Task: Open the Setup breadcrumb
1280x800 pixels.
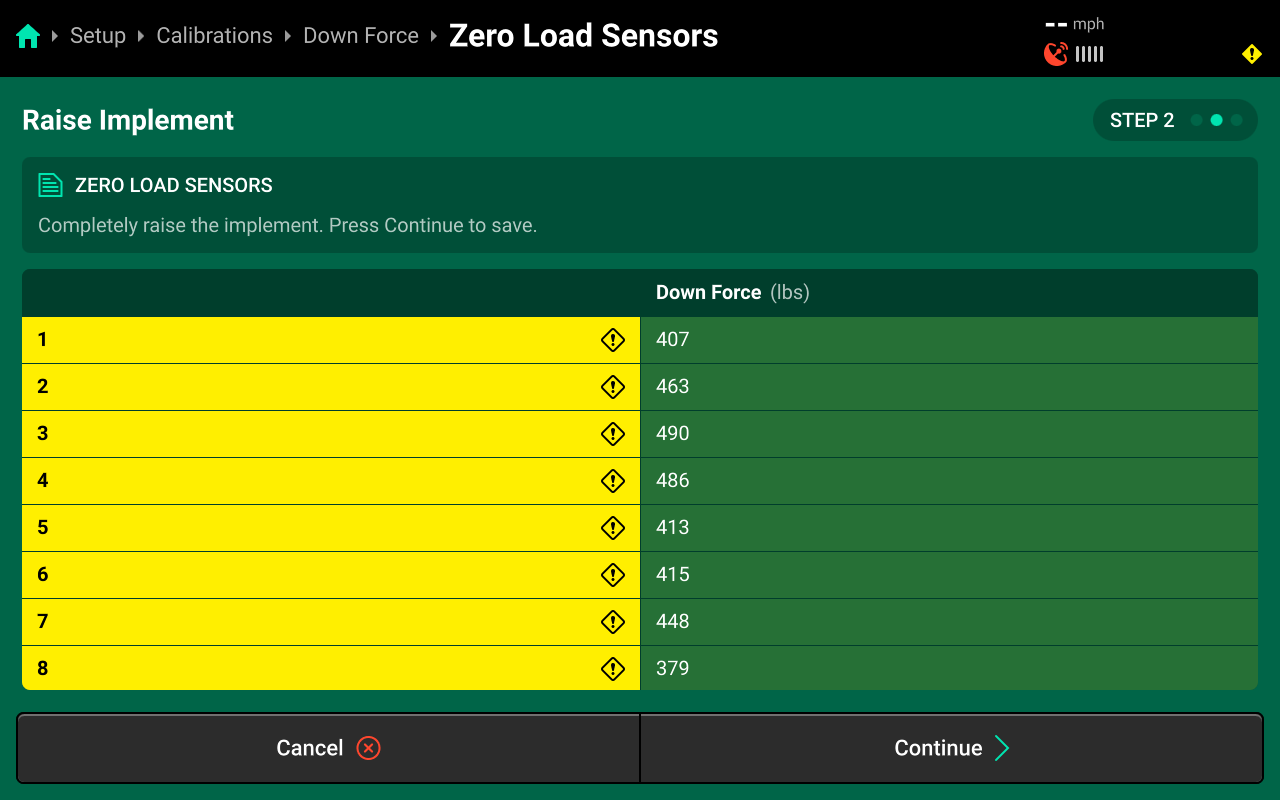Action: pyautogui.click(x=98, y=36)
